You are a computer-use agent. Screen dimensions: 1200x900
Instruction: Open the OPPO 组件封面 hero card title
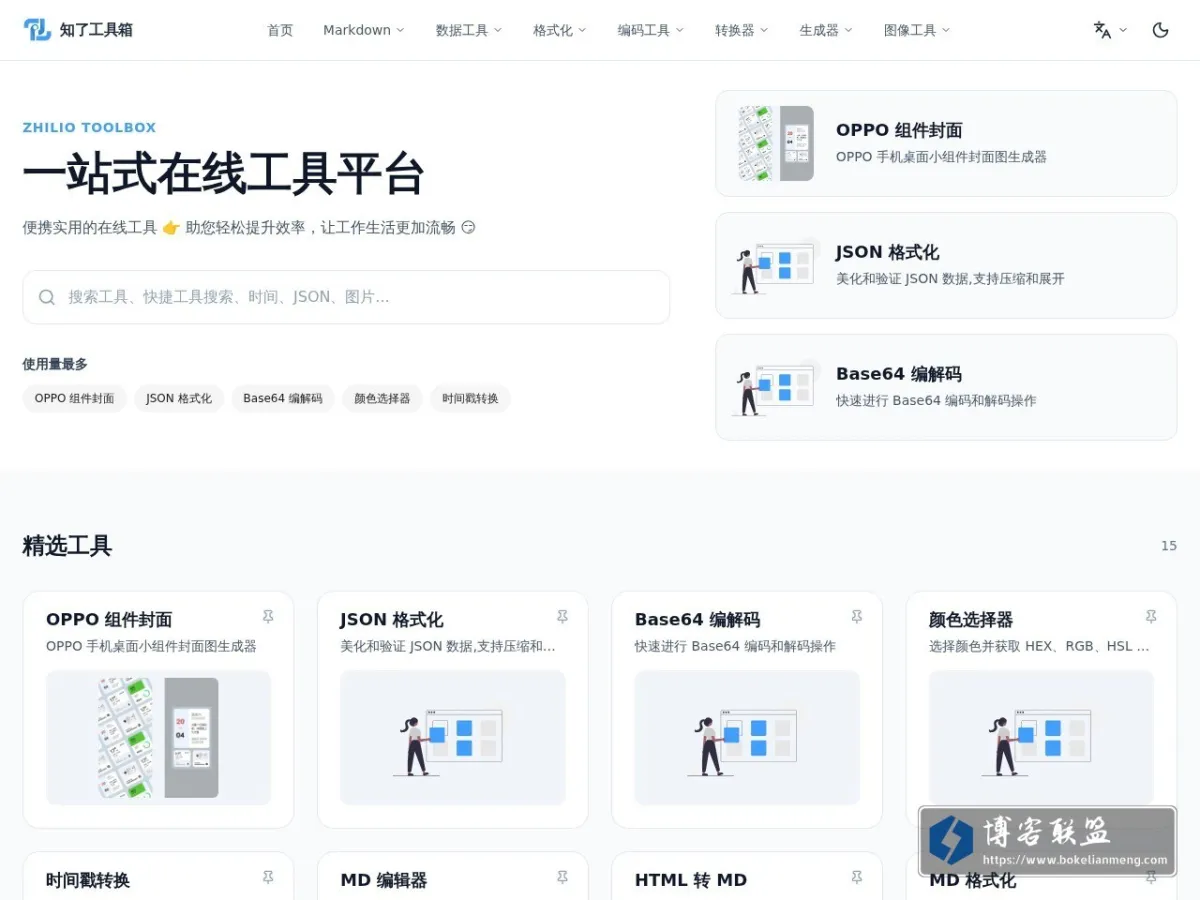[899, 130]
